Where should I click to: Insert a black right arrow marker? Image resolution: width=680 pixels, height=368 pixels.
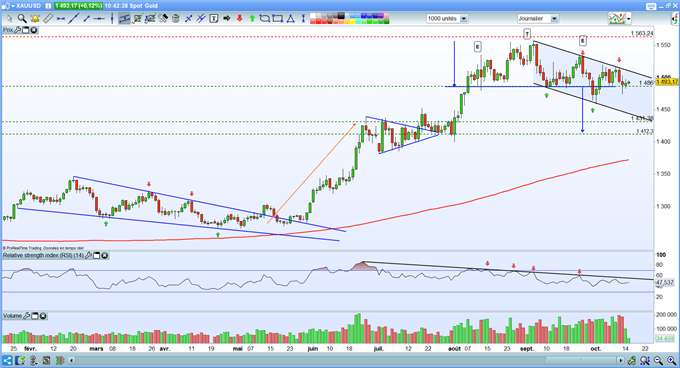click(226, 19)
